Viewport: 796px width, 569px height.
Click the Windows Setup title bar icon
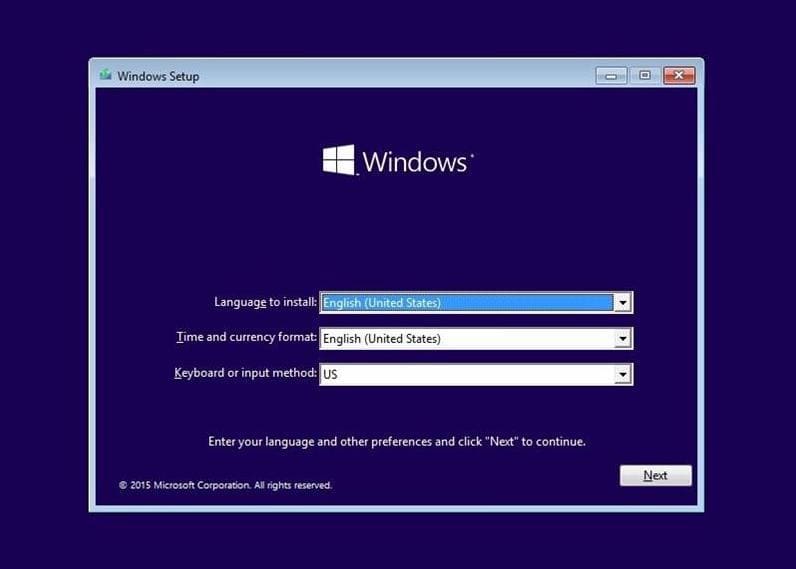point(105,76)
